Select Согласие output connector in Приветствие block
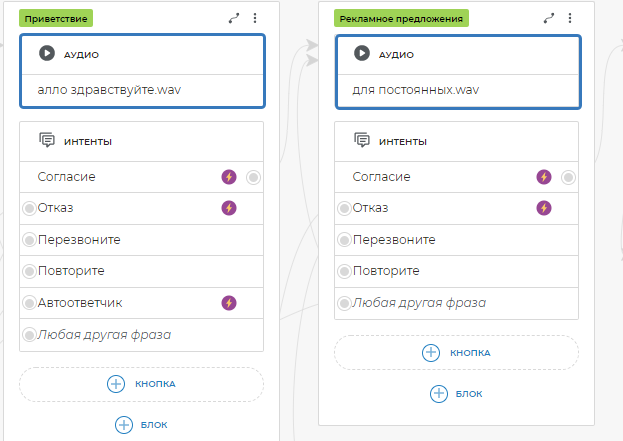Image resolution: width=623 pixels, height=441 pixels. pos(253,177)
